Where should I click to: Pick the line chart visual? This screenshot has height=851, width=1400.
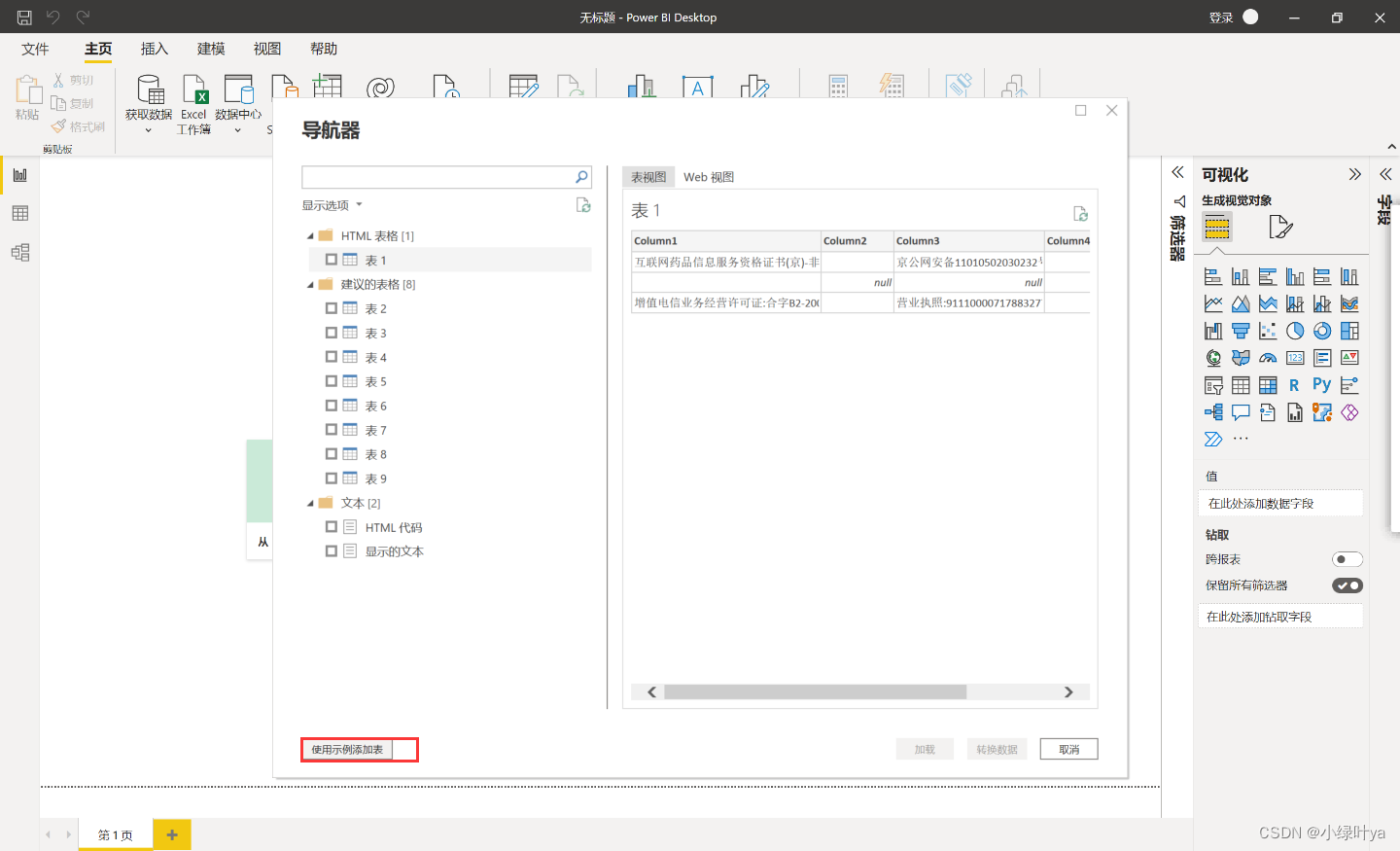point(1213,304)
